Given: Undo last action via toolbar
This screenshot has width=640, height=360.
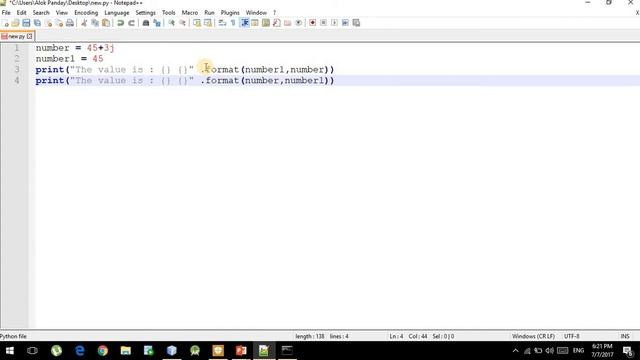Looking at the screenshot, I should 120,23.
